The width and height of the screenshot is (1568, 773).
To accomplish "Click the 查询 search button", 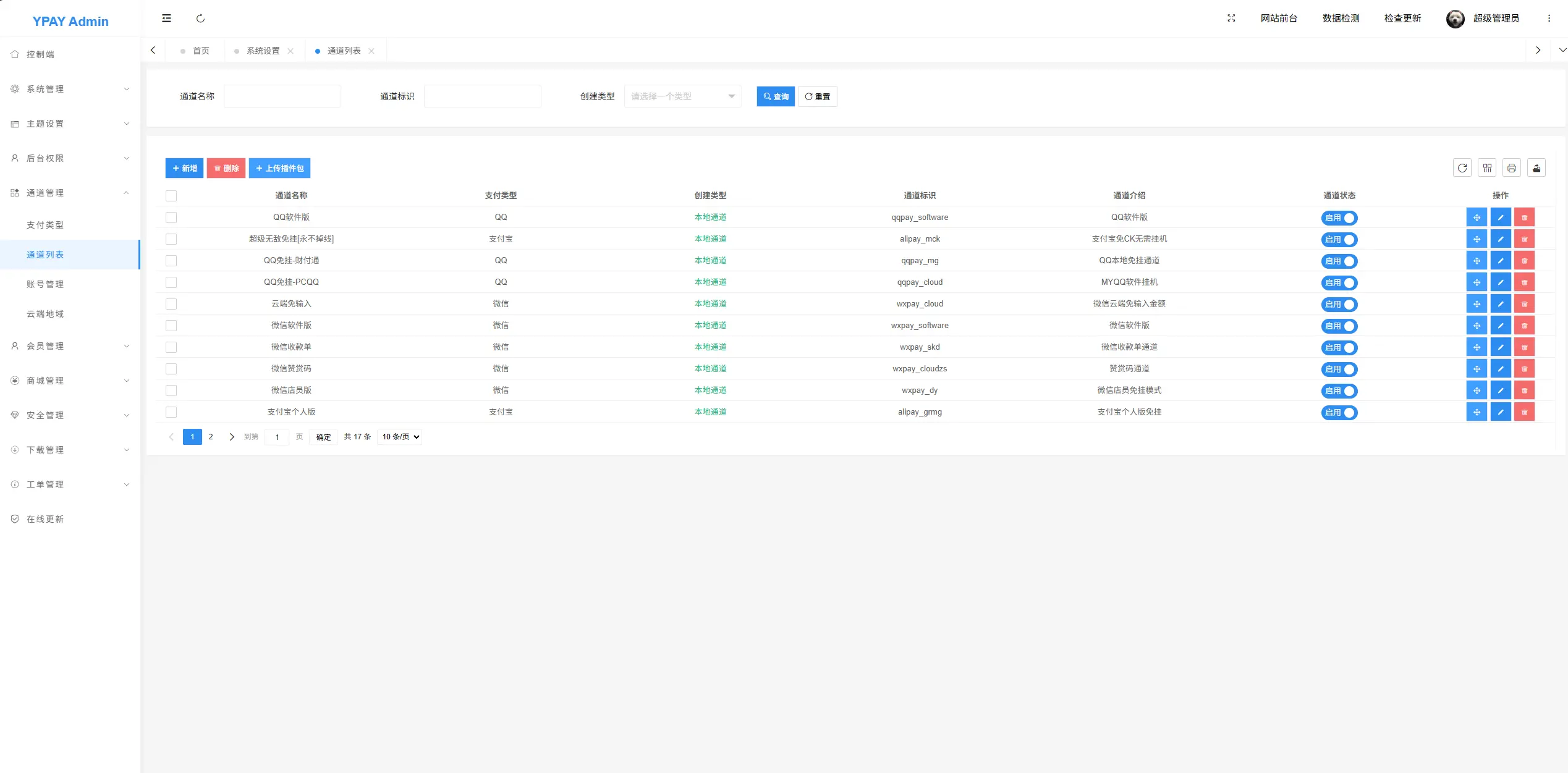I will coord(775,96).
